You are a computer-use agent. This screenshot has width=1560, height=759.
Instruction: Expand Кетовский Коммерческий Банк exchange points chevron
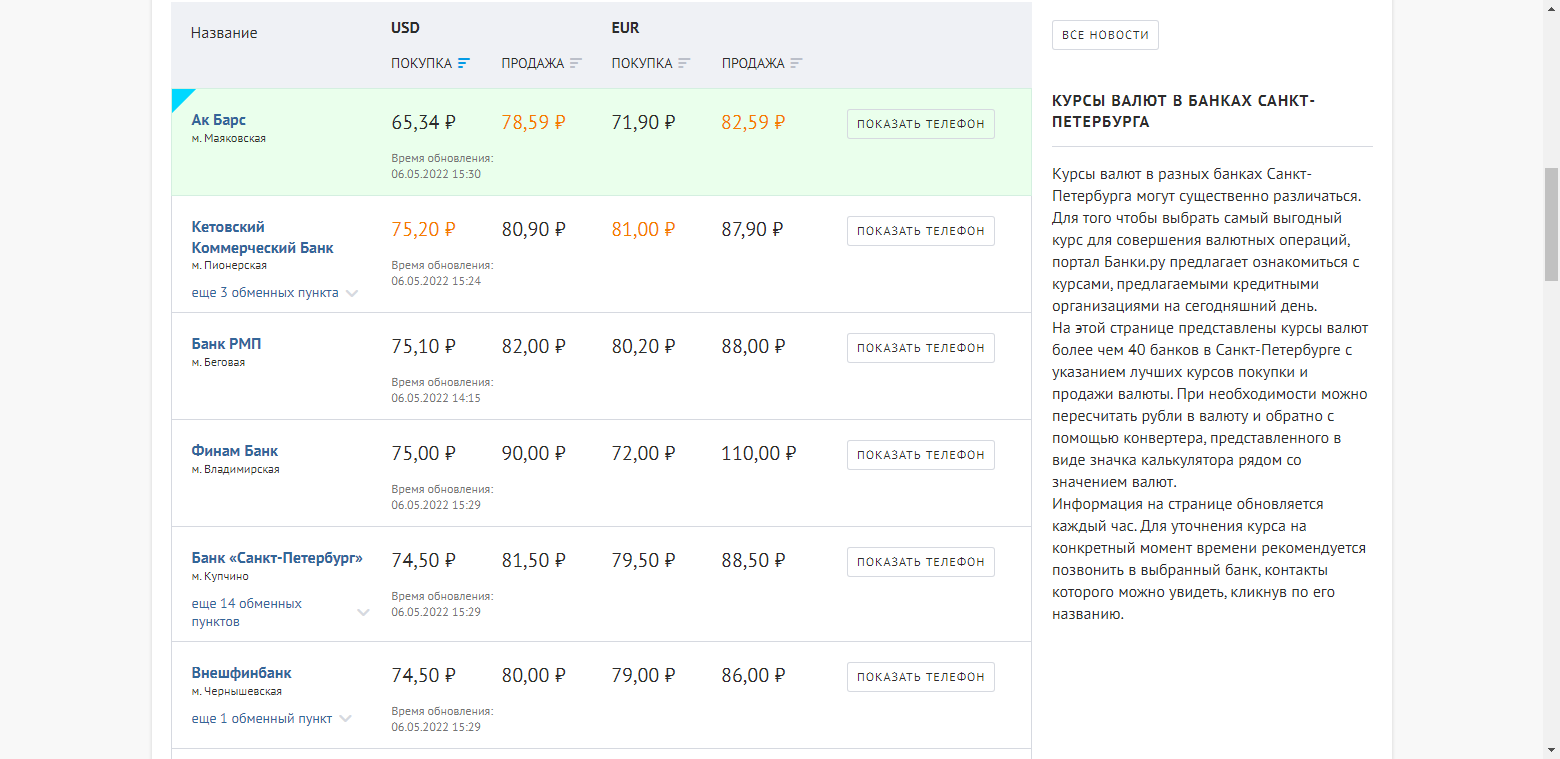click(351, 294)
